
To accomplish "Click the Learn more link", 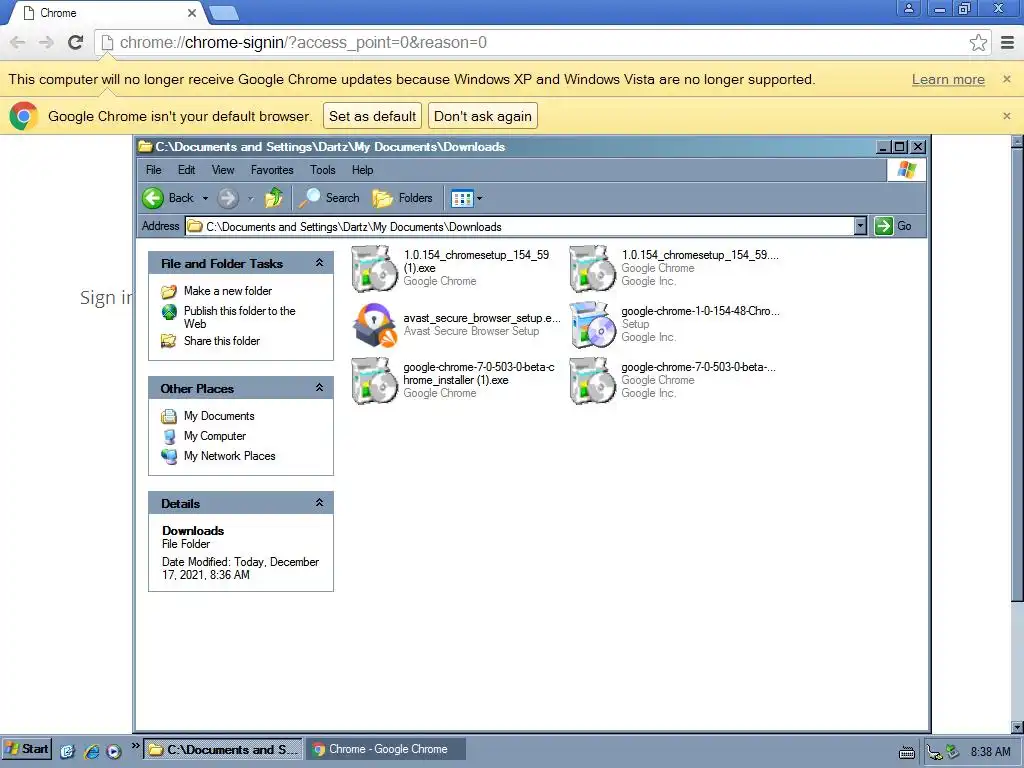I will 948,79.
